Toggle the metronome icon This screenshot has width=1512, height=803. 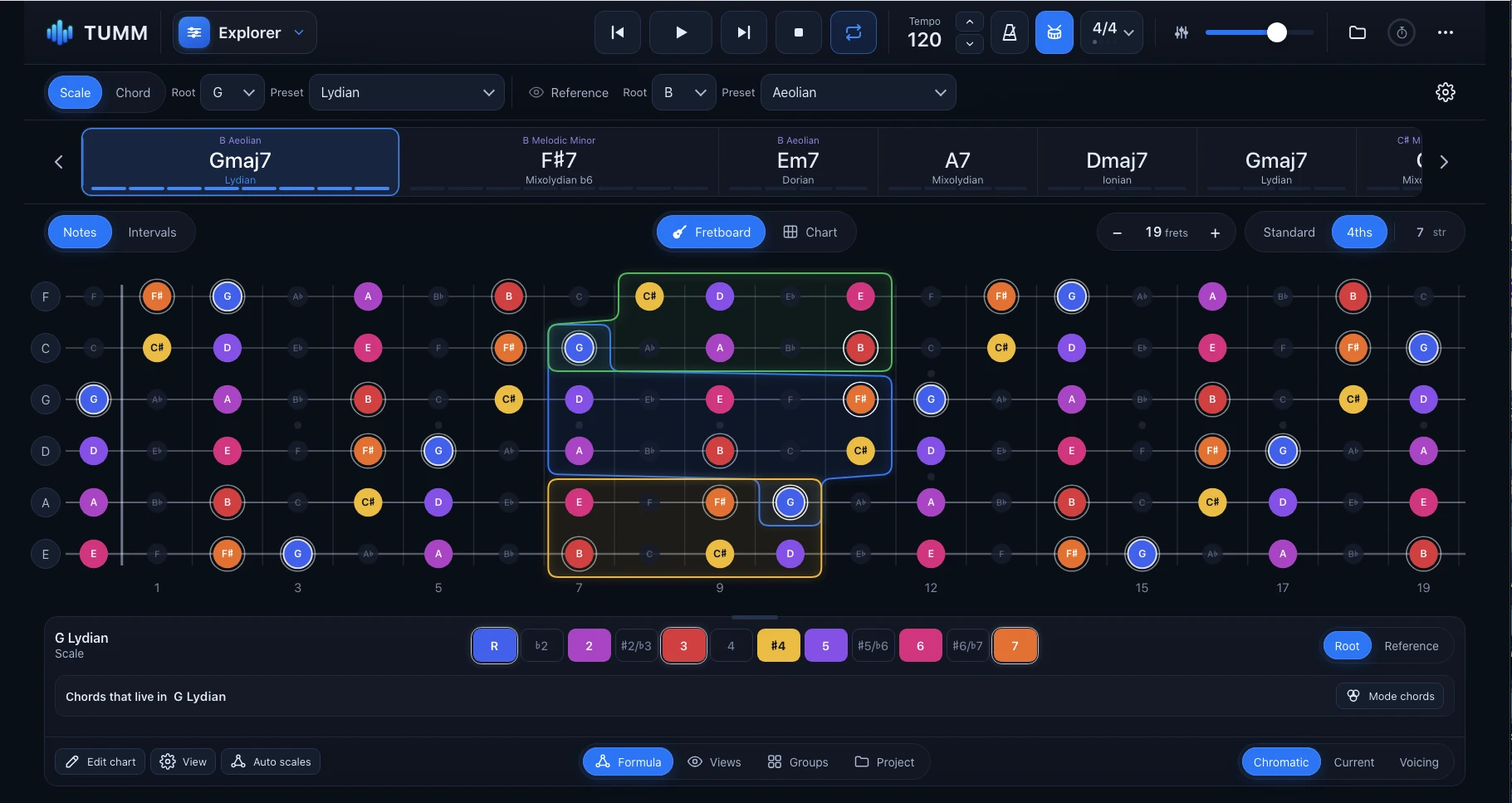(x=1009, y=32)
